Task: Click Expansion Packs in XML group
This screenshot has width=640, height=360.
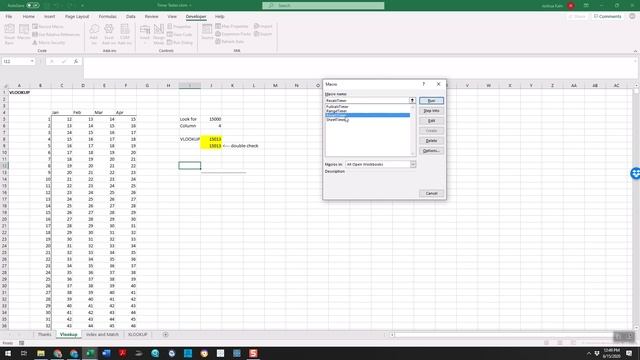Action: tap(233, 34)
